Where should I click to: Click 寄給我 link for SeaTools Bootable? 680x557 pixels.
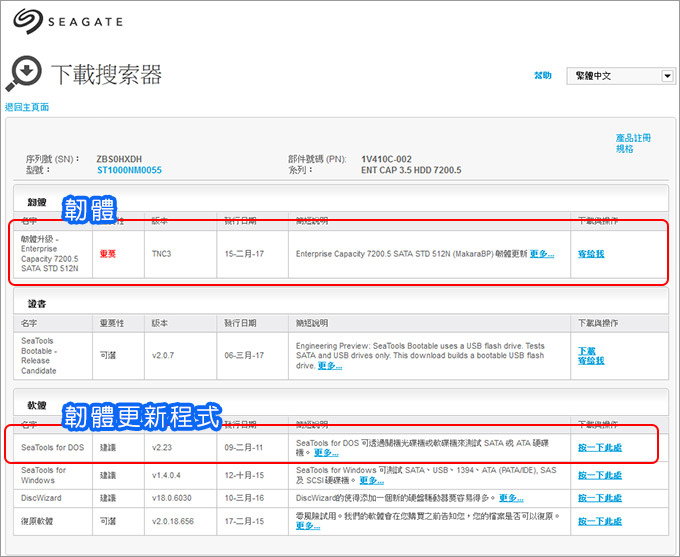(x=591, y=360)
